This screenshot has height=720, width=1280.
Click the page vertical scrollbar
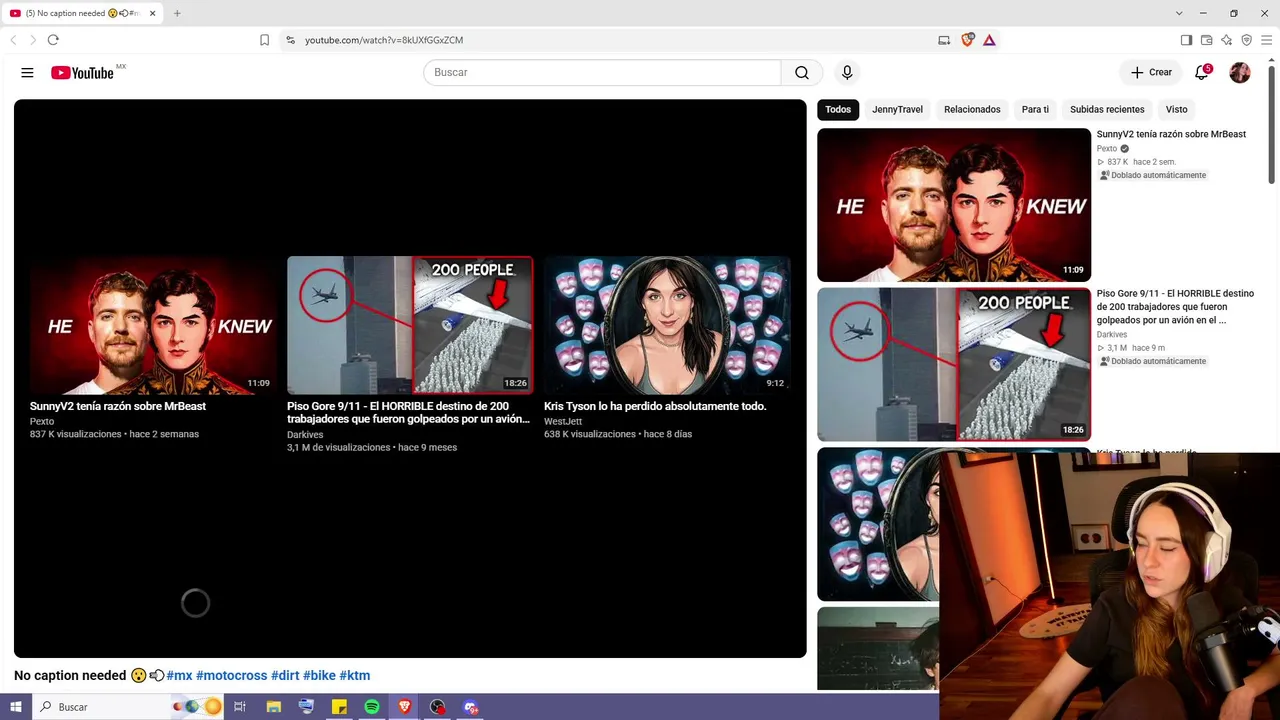[1273, 125]
